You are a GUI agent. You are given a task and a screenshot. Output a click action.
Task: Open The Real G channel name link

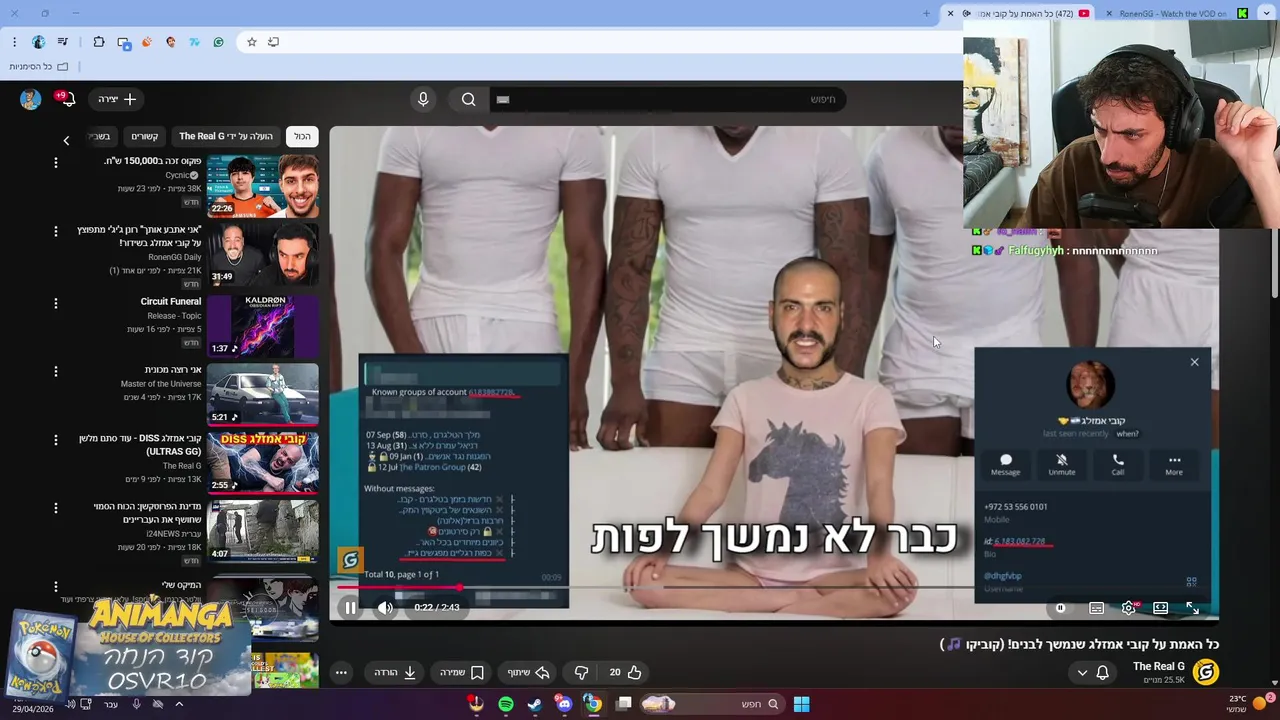click(1159, 666)
